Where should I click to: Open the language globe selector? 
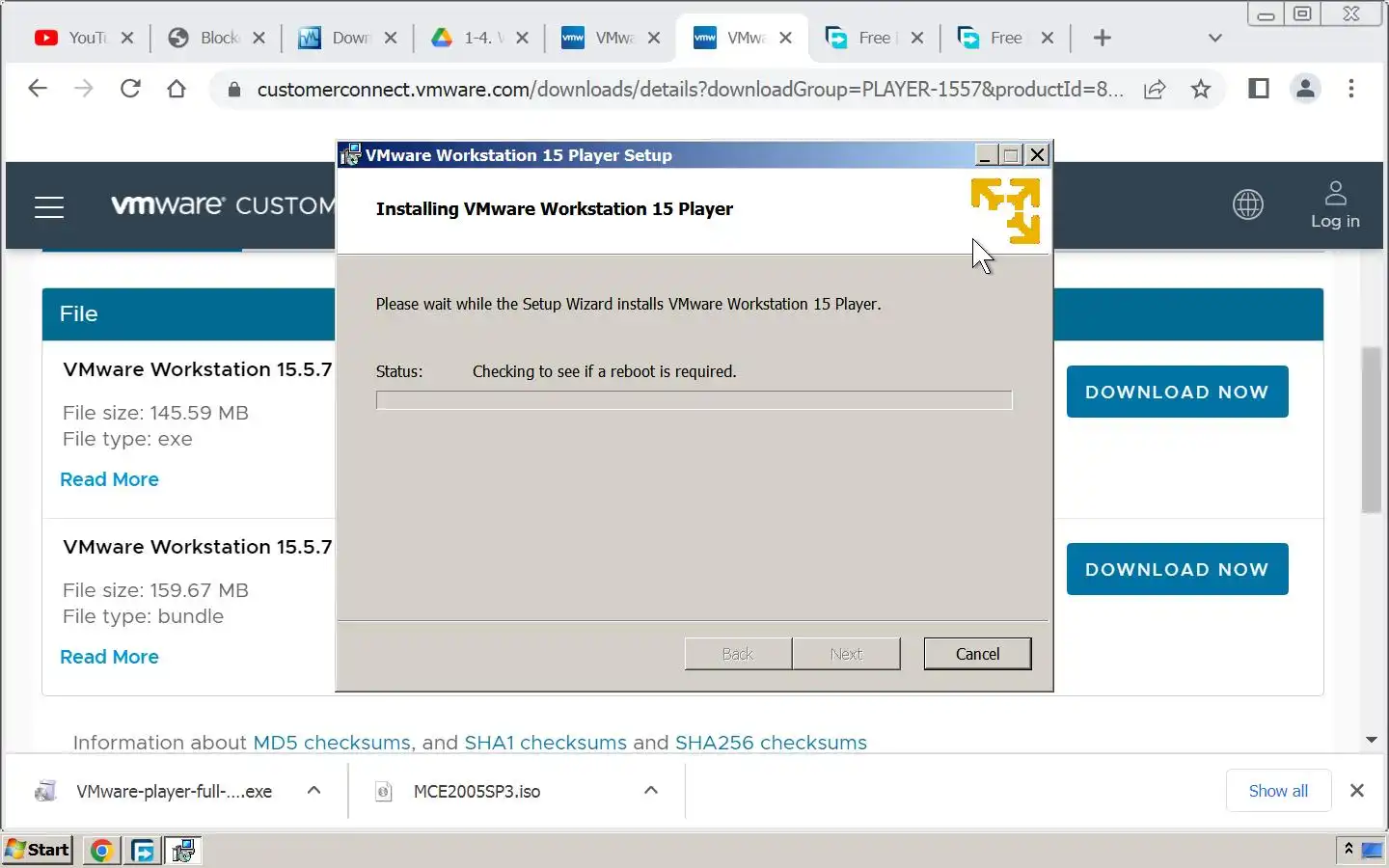click(1248, 204)
